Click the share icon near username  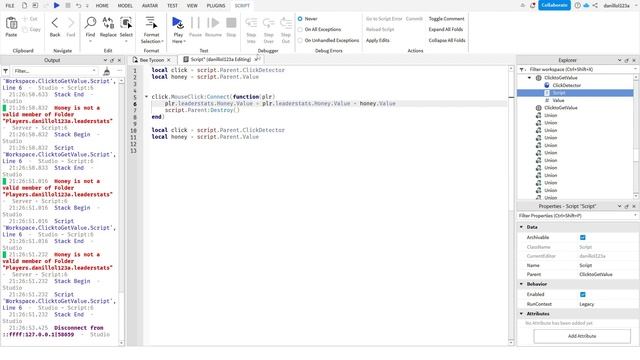[x=595, y=5]
